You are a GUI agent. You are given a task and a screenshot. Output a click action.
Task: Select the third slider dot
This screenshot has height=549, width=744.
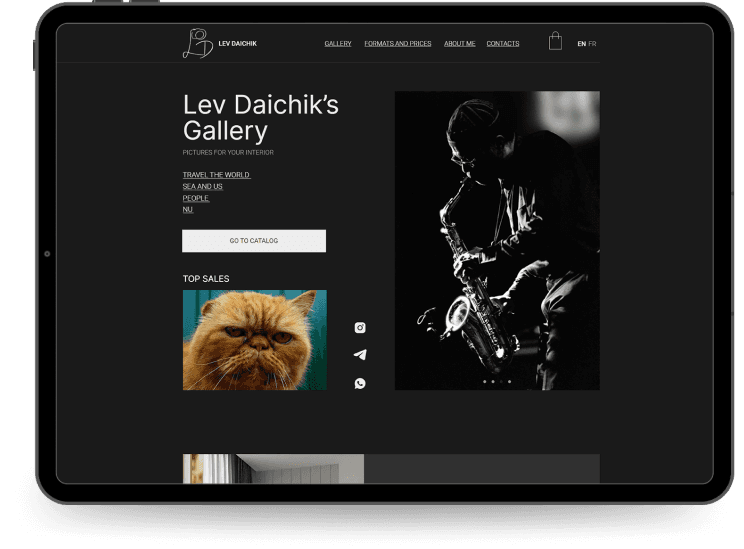(501, 382)
